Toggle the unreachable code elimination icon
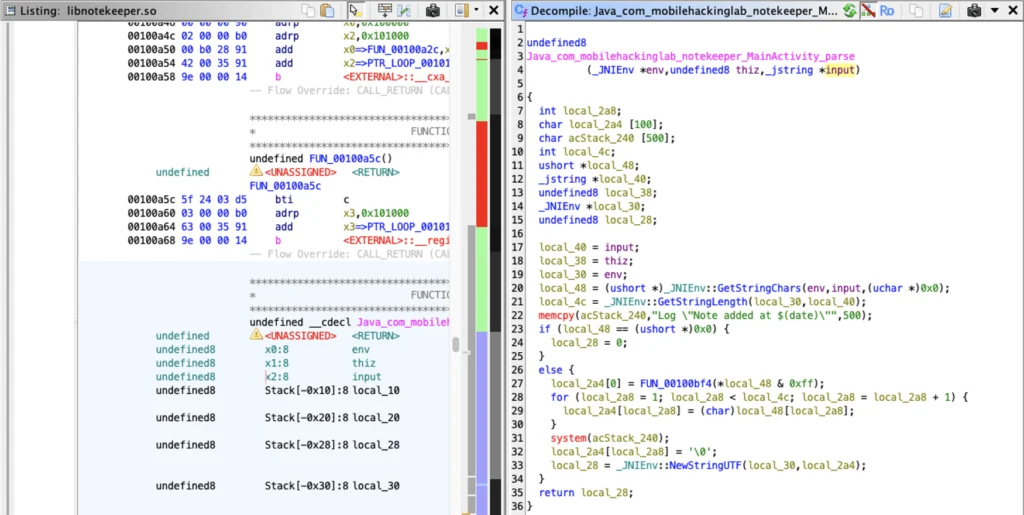 pos(868,10)
